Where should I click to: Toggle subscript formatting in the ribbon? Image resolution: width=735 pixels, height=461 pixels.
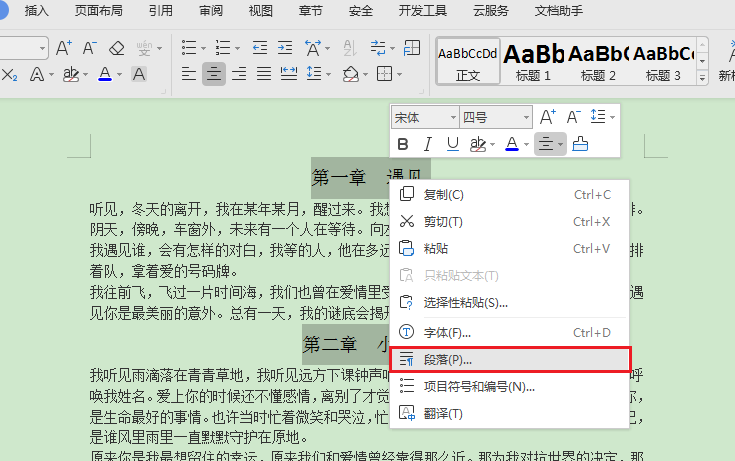(9, 74)
